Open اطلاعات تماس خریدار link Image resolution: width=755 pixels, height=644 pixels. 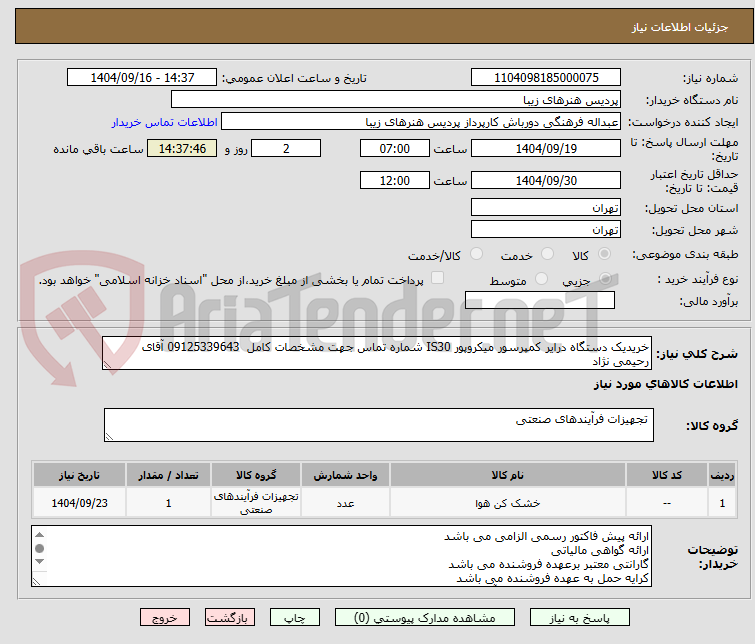[x=165, y=122]
